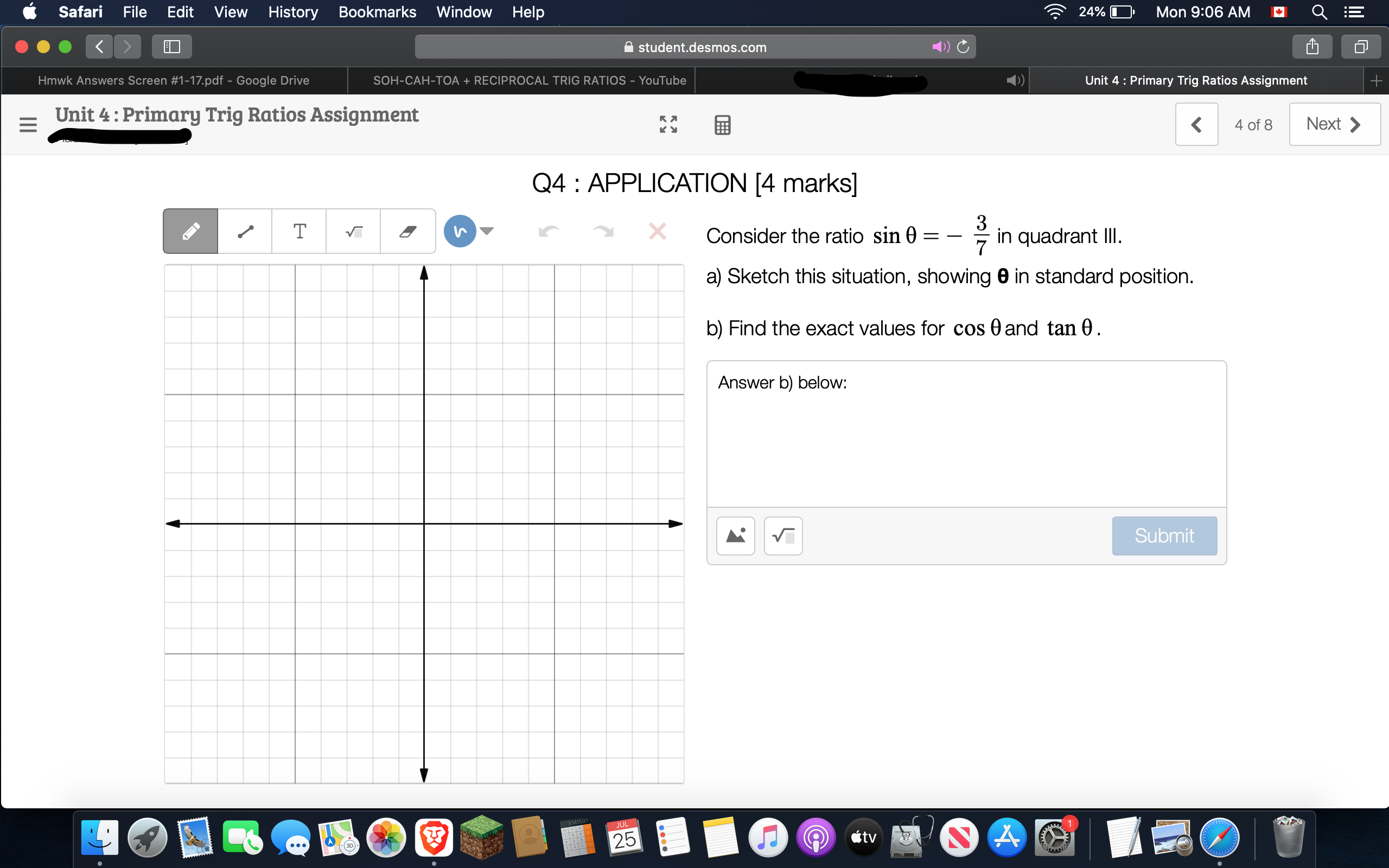Open the pen style dropdown arrow
This screenshot has height=868, width=1389.
pyautogui.click(x=487, y=231)
